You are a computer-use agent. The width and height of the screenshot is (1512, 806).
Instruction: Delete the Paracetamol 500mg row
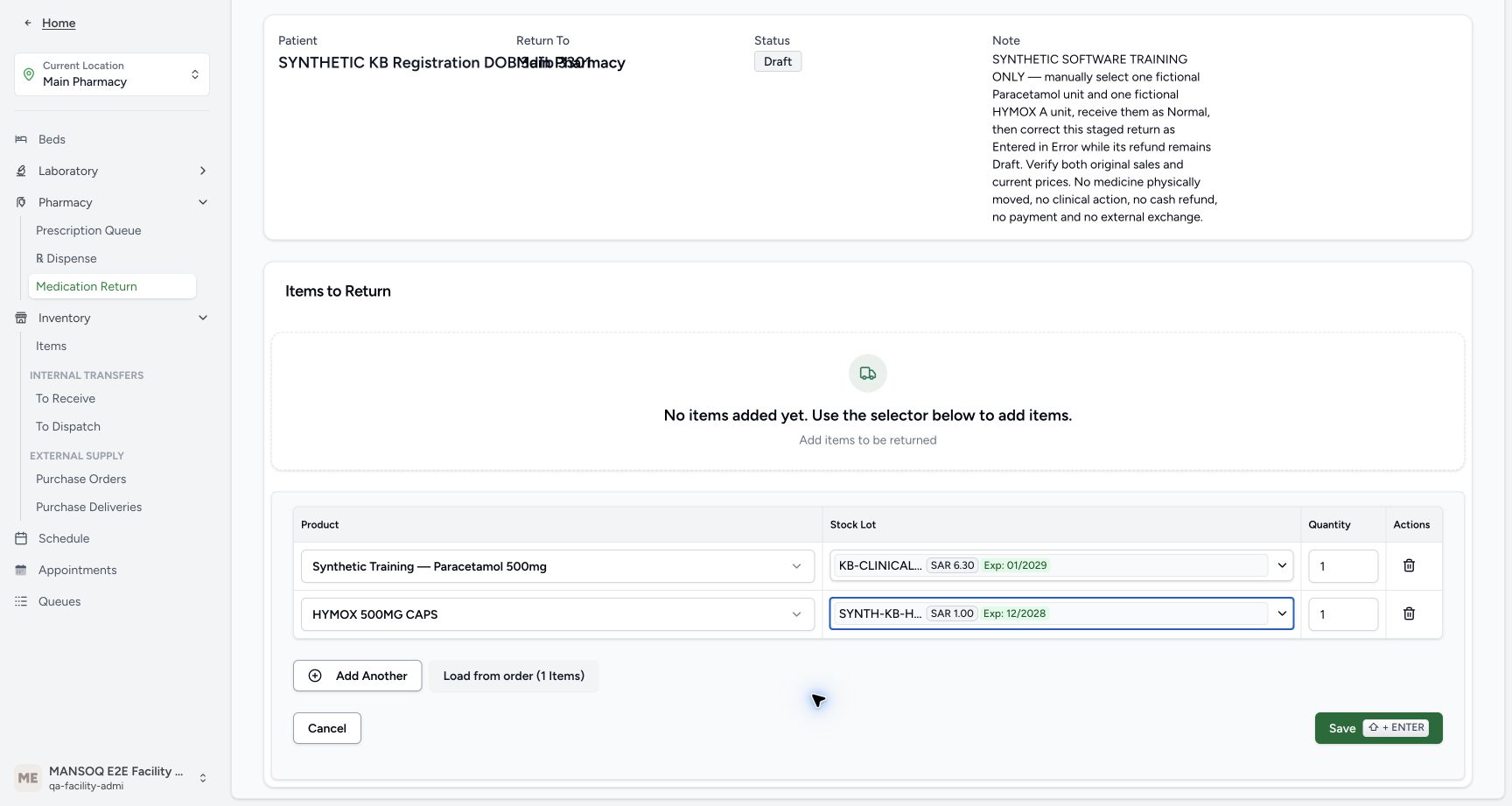click(1409, 565)
